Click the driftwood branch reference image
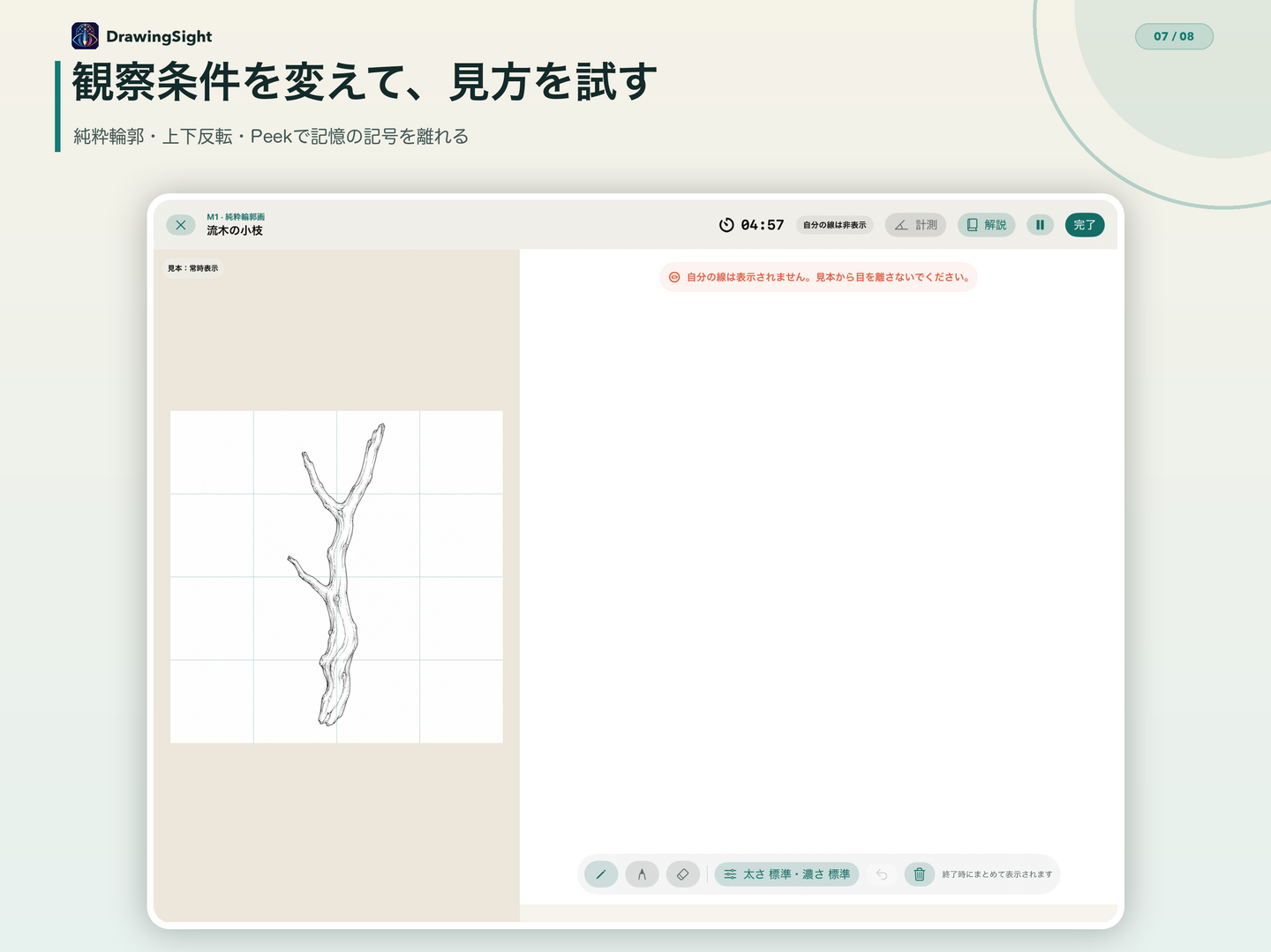 [336, 576]
